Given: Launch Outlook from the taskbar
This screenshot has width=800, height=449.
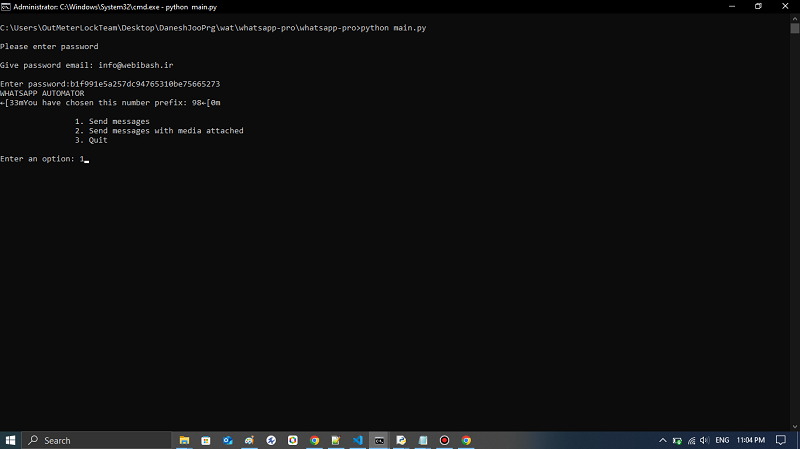Looking at the screenshot, I should click(228, 440).
